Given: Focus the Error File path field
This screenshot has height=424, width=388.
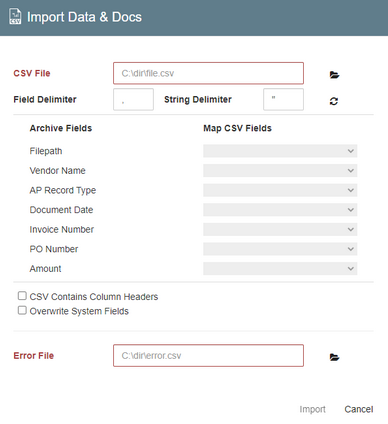Looking at the screenshot, I should coord(208,355).
